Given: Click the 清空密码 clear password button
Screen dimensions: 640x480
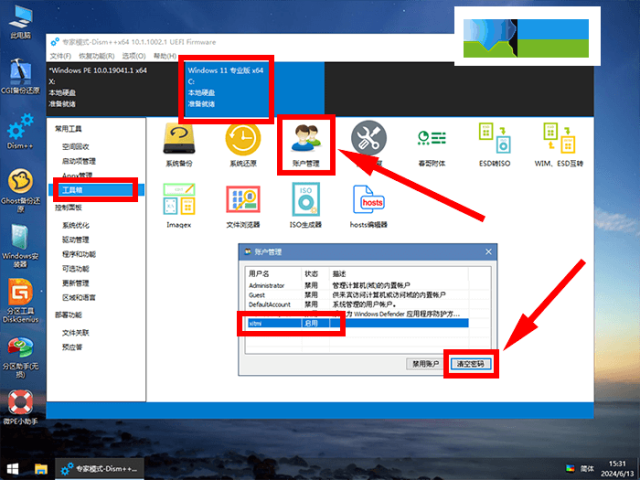Looking at the screenshot, I should coord(471,364).
